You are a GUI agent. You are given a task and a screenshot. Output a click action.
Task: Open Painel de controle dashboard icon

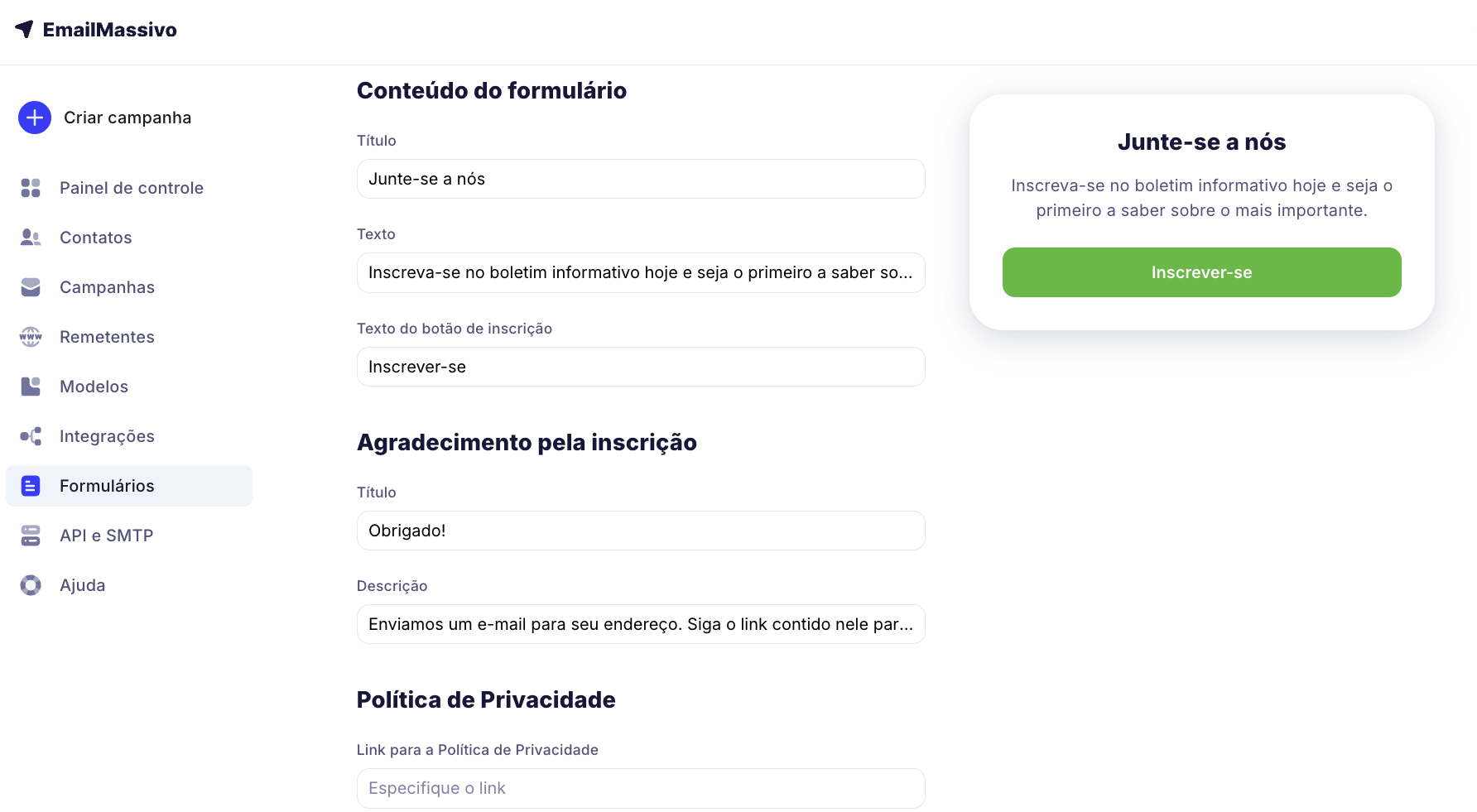[31, 188]
